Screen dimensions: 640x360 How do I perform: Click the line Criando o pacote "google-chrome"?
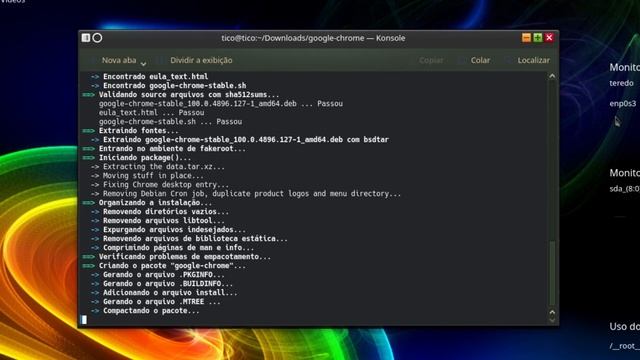tap(172, 265)
